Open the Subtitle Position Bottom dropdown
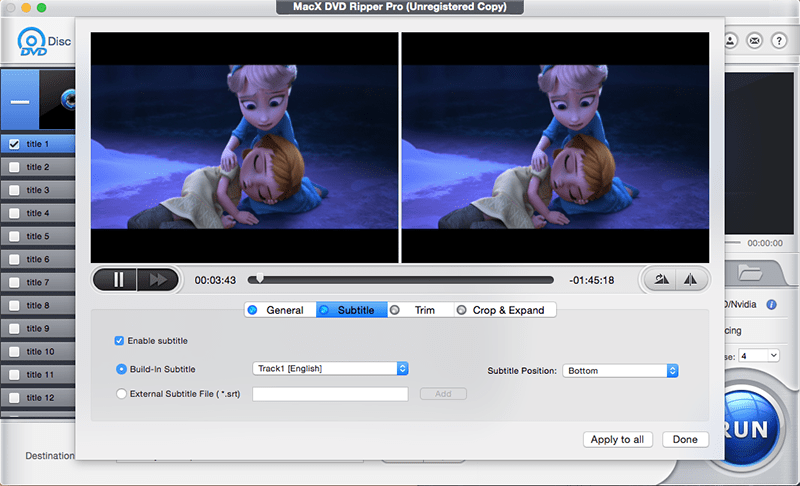 (620, 371)
